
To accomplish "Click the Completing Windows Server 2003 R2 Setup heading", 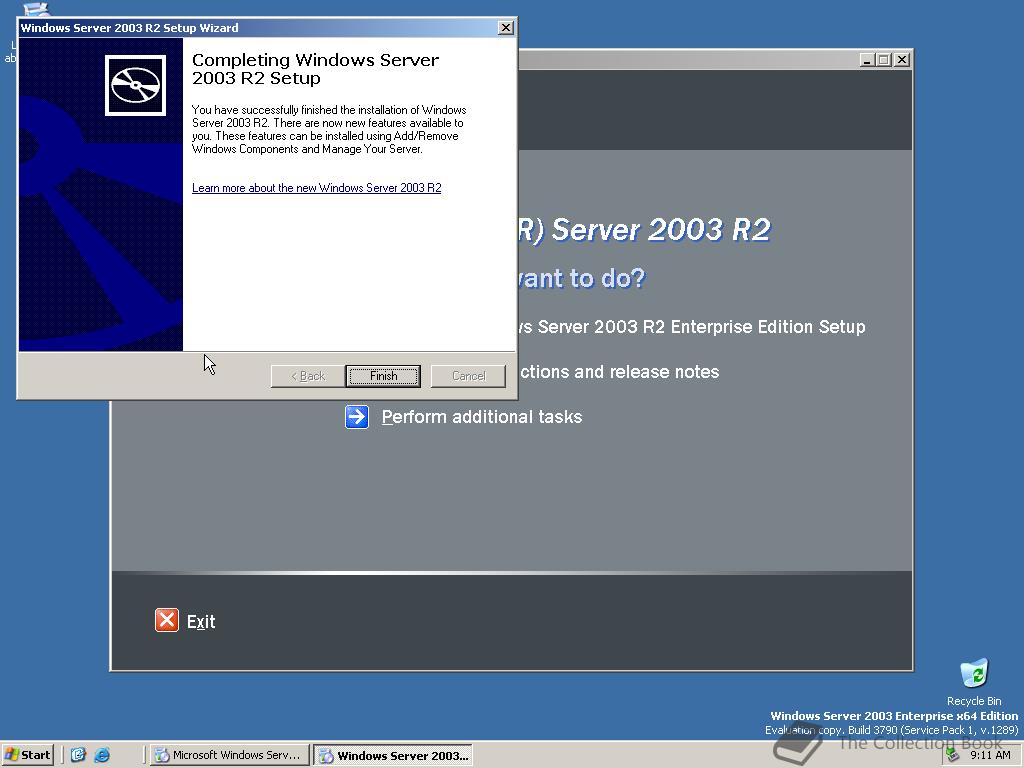I will [315, 69].
